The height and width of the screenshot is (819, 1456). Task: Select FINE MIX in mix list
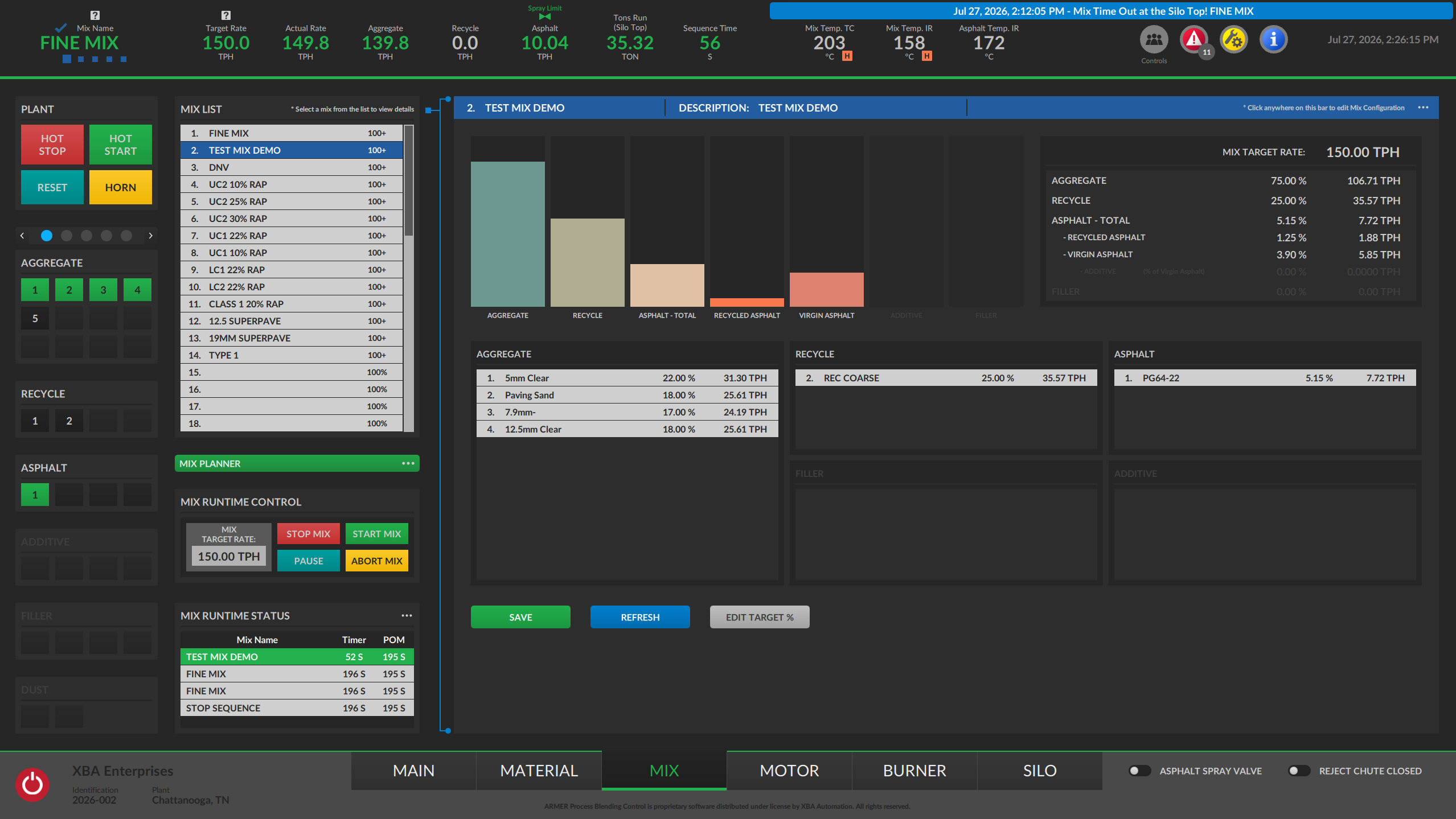click(292, 133)
